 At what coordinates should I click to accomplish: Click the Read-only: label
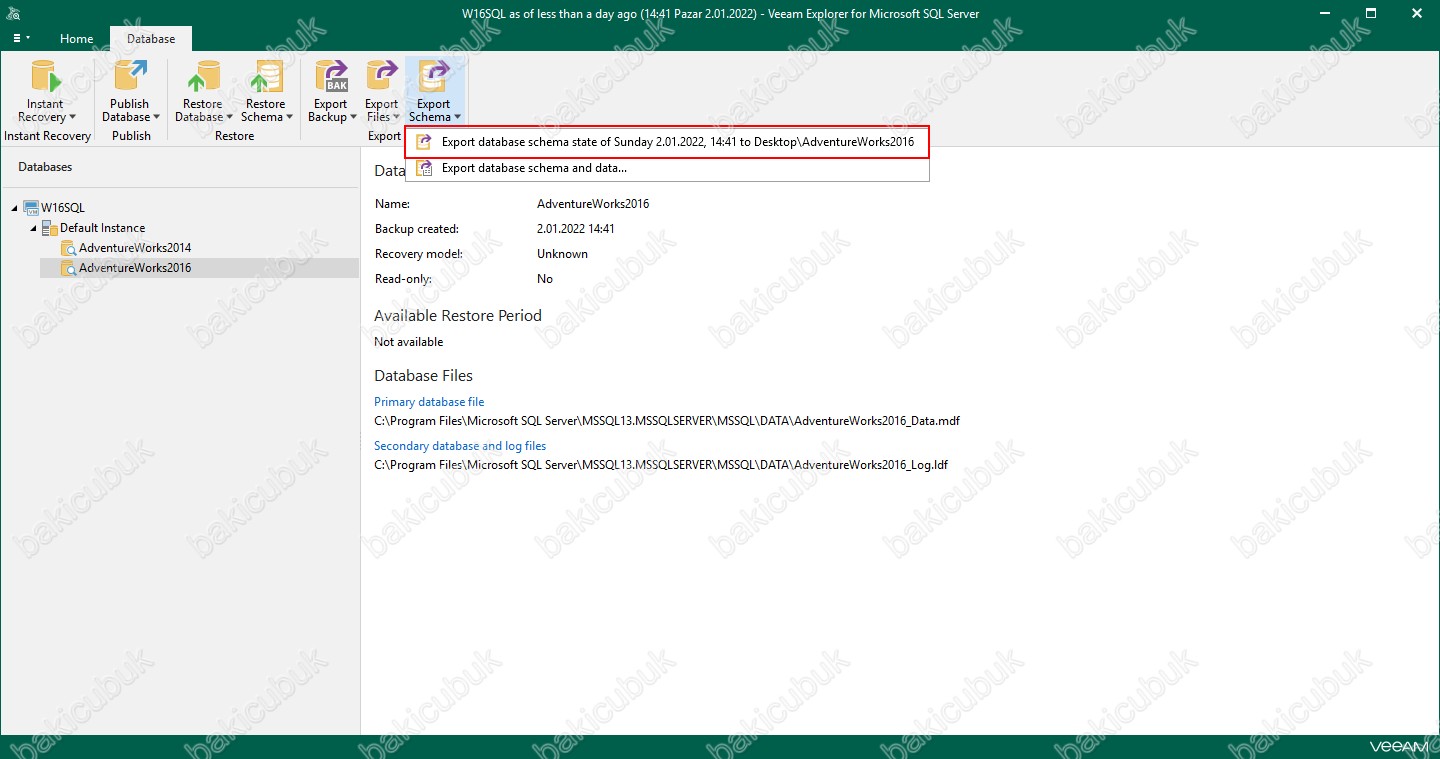tap(403, 279)
